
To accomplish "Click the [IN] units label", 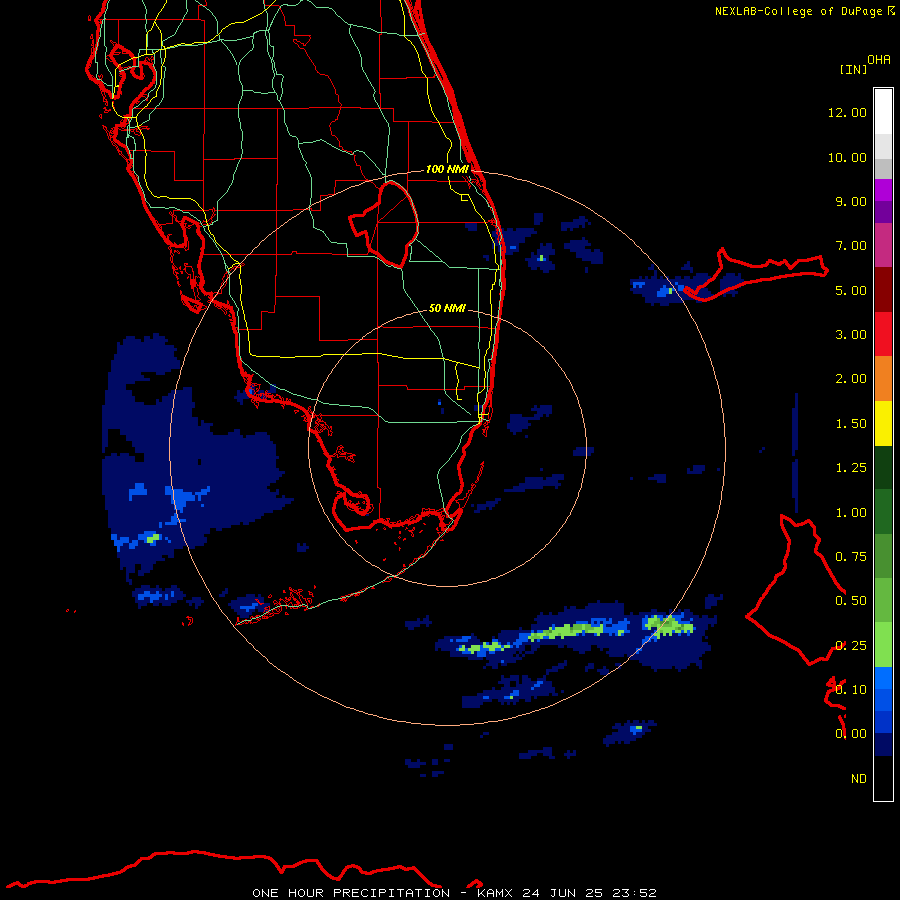I will (853, 69).
